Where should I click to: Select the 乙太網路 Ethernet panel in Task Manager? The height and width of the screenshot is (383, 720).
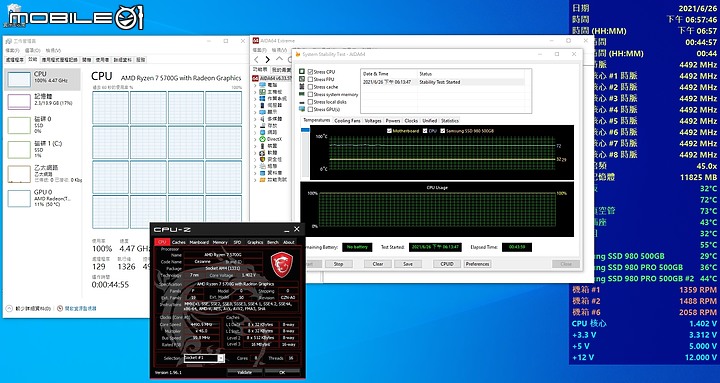pos(43,174)
